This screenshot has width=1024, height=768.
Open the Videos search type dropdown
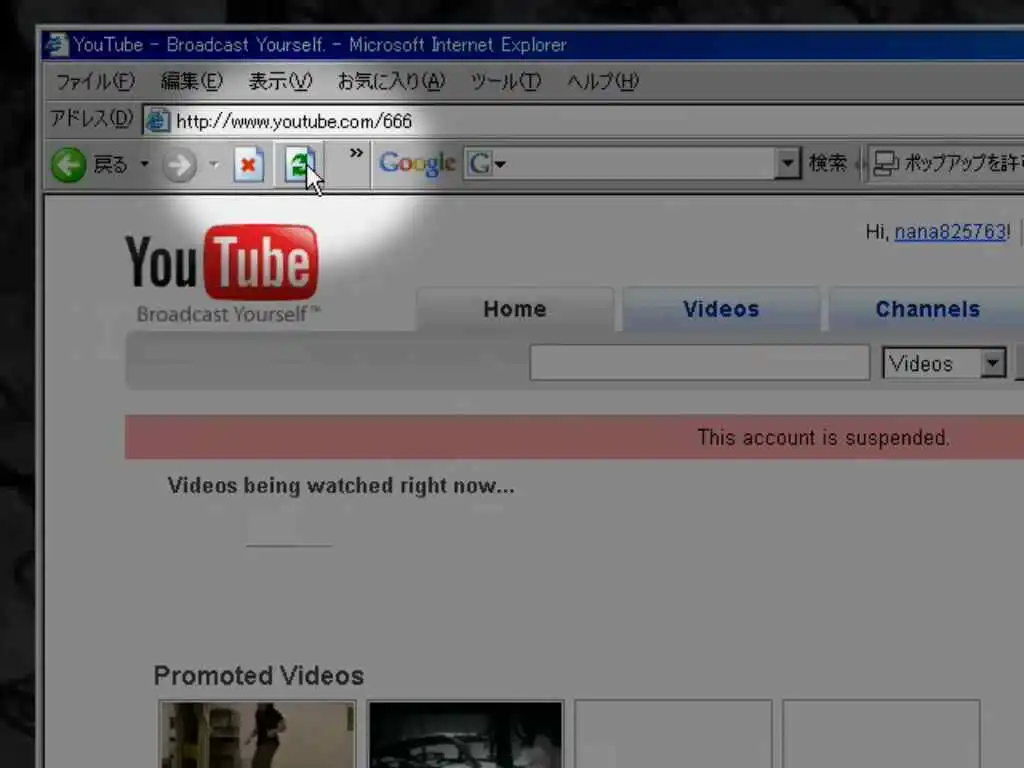click(x=944, y=363)
